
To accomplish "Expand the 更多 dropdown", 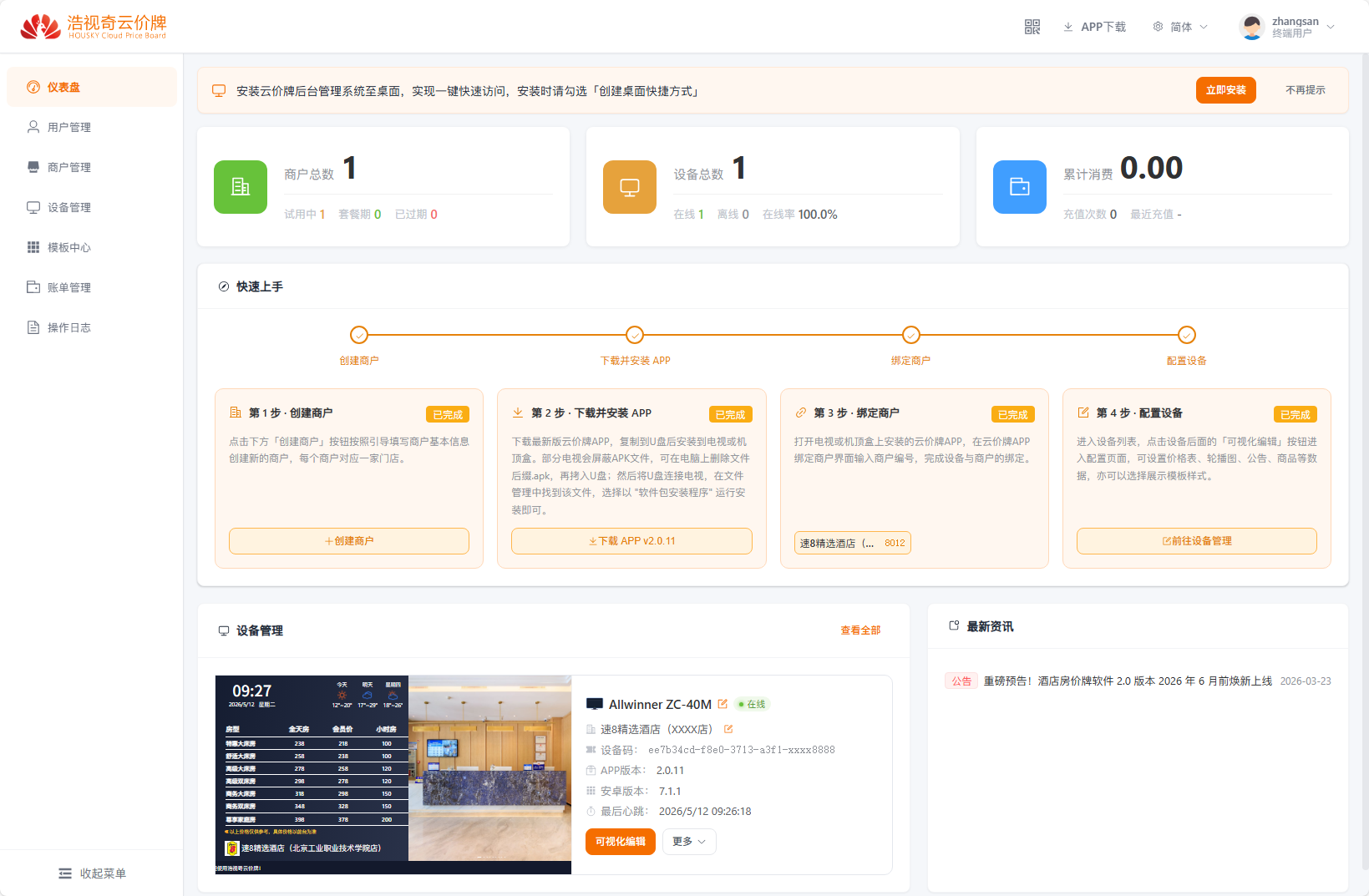I will 689,842.
